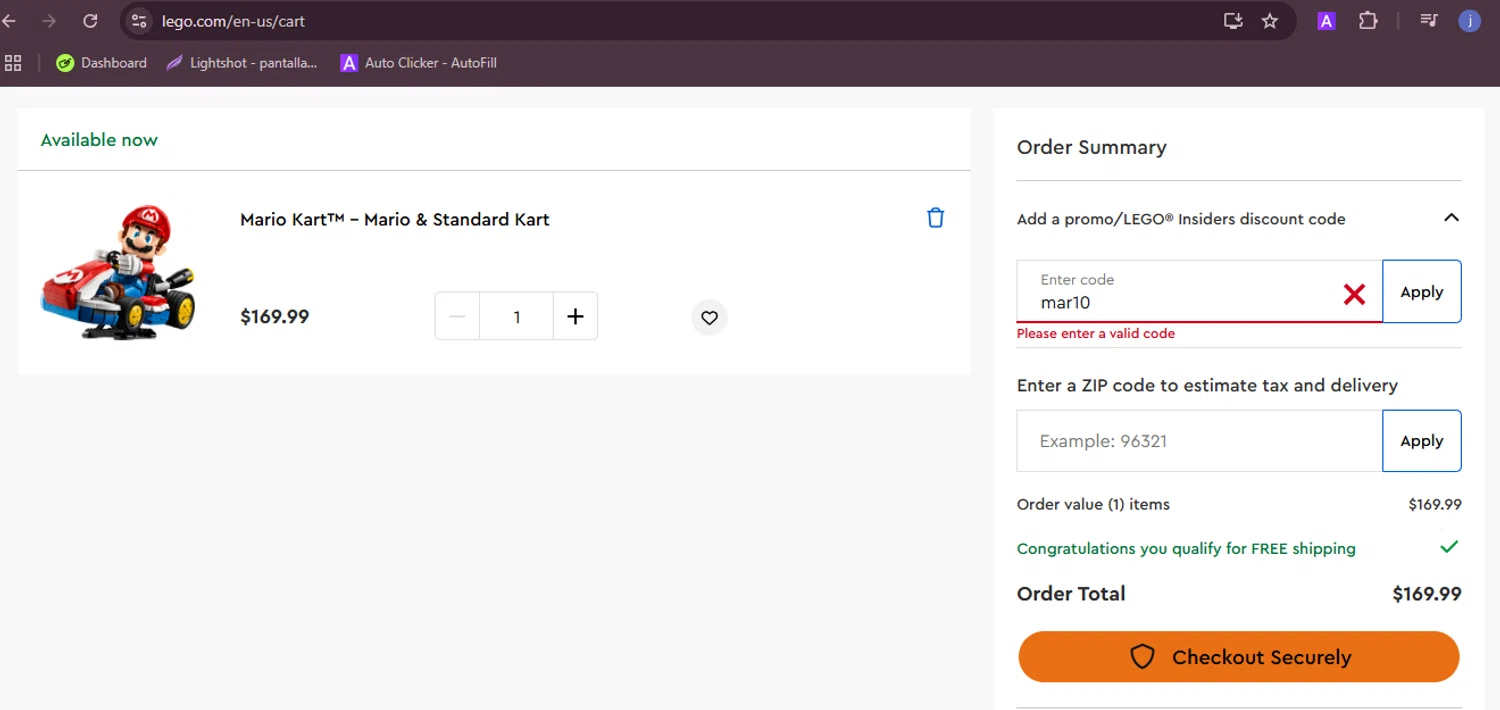Open the Chrome profile avatar

point(1469,21)
